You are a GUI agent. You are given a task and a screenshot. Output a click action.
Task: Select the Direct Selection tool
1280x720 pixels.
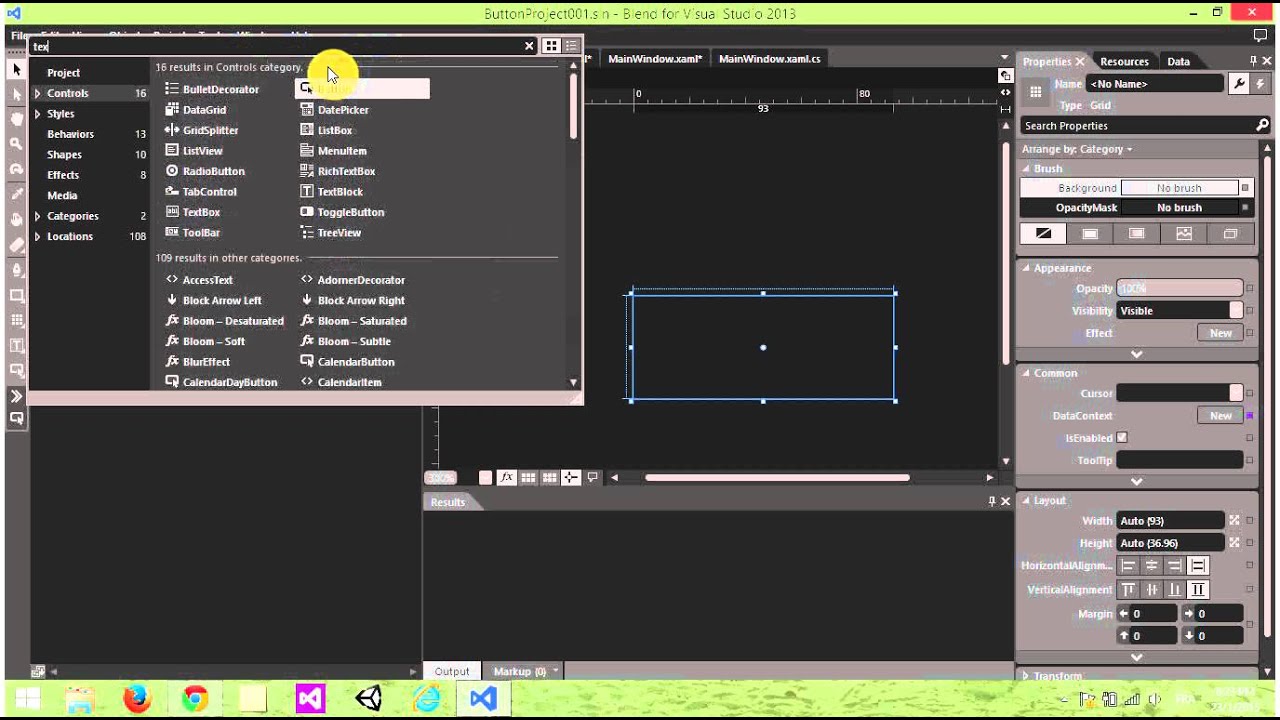pos(17,94)
